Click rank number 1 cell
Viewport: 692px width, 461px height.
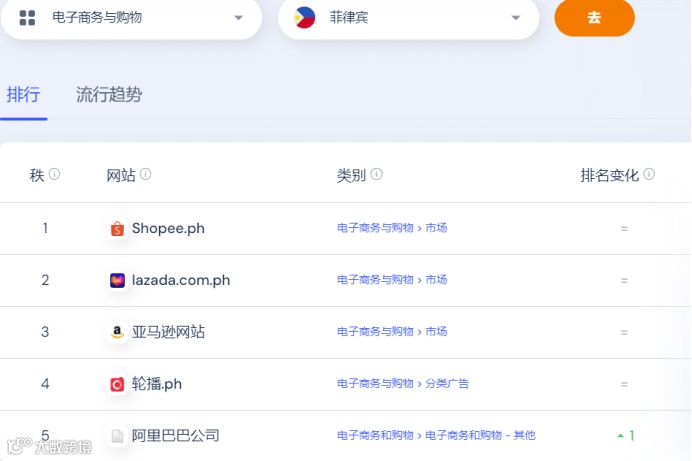pyautogui.click(x=45, y=228)
